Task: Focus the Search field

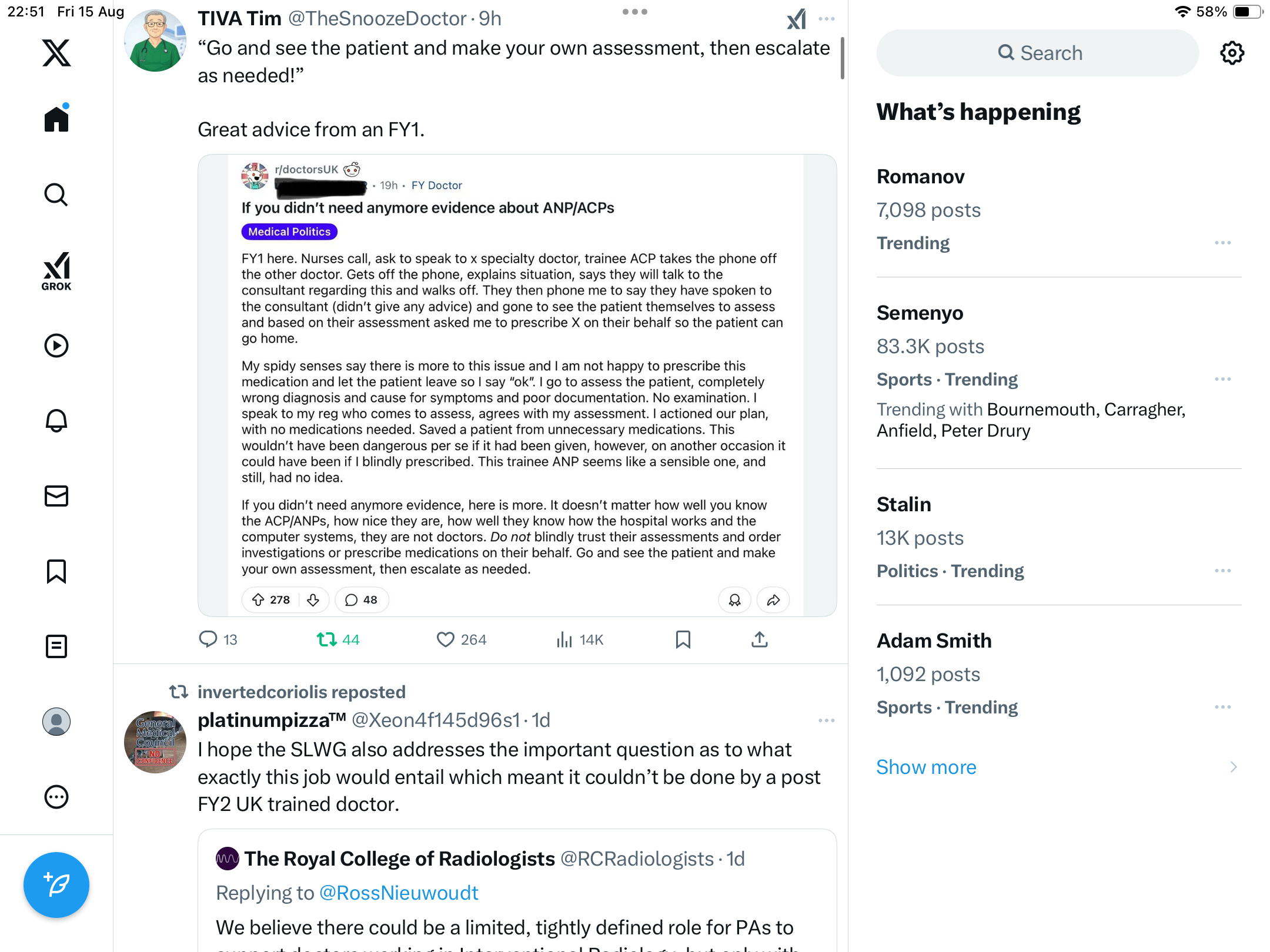Action: pyautogui.click(x=1038, y=53)
